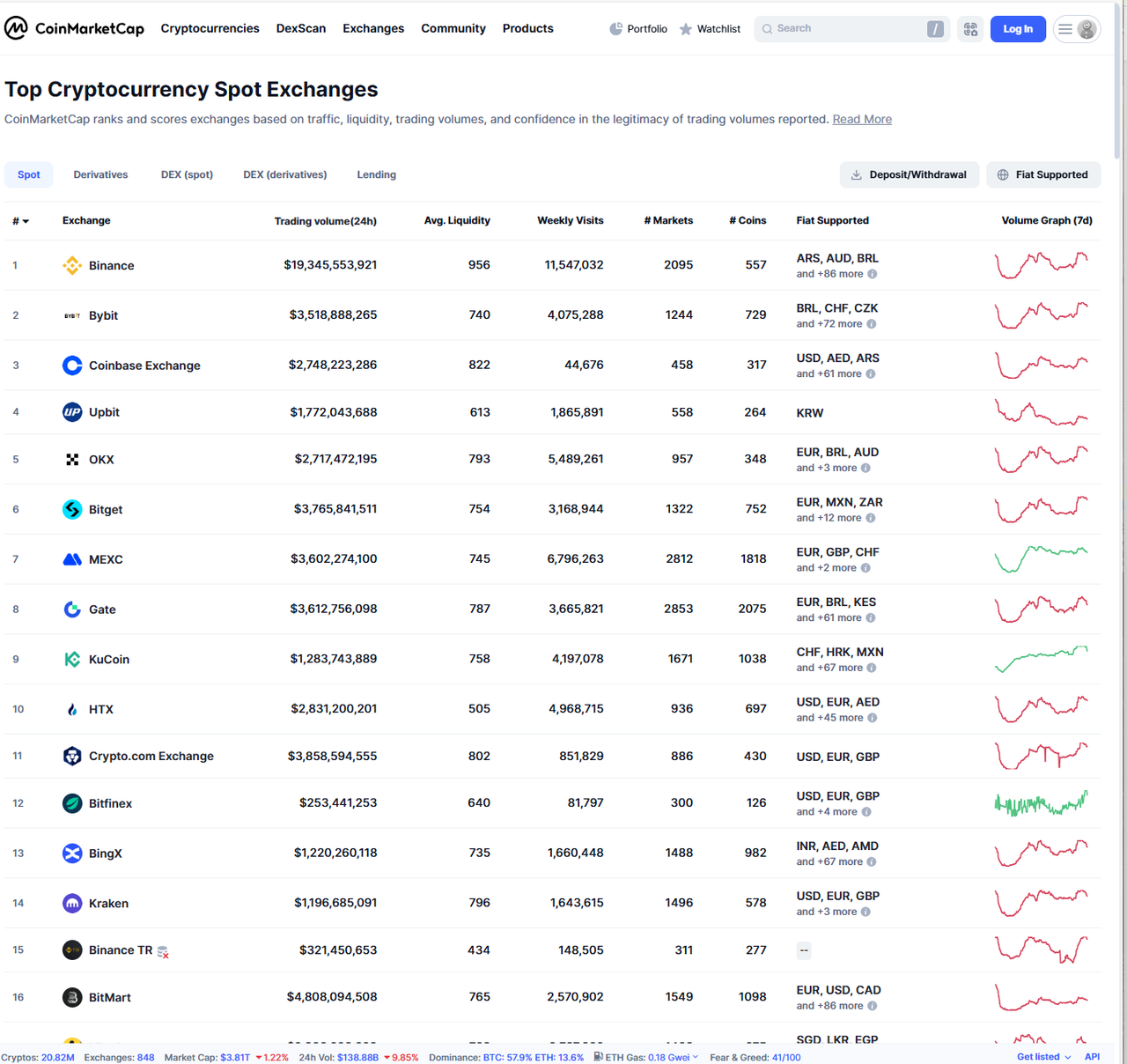Click the OKX exchange logo
Image resolution: width=1127 pixels, height=1064 pixels.
click(72, 460)
